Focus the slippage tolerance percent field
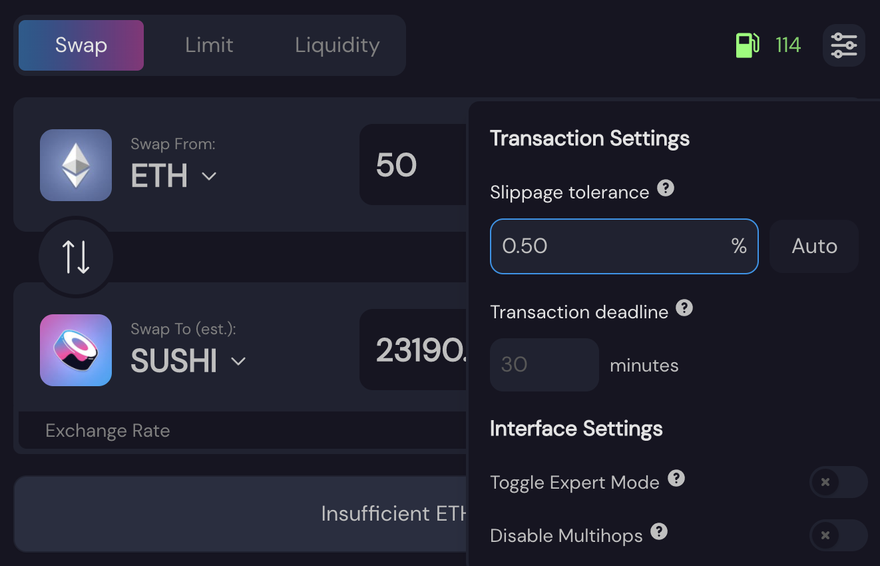This screenshot has height=566, width=880. coord(624,246)
